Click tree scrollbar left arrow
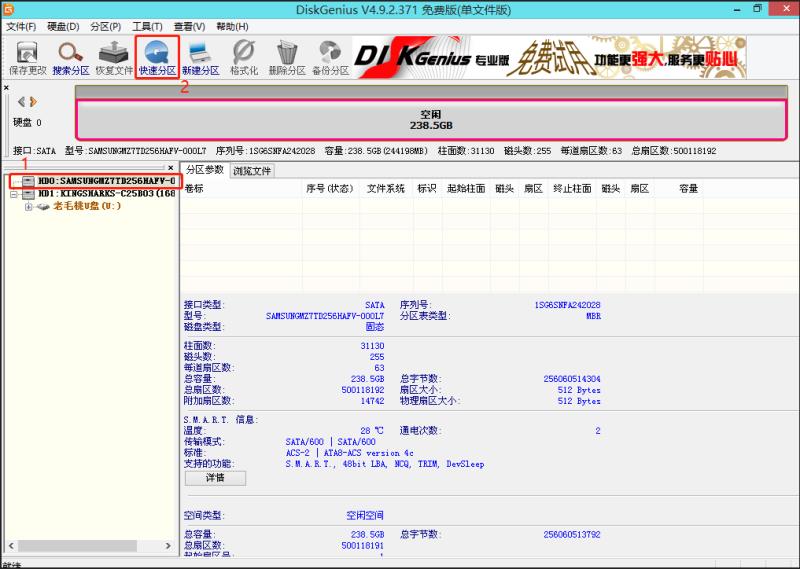This screenshot has width=800, height=569. click(x=11, y=546)
